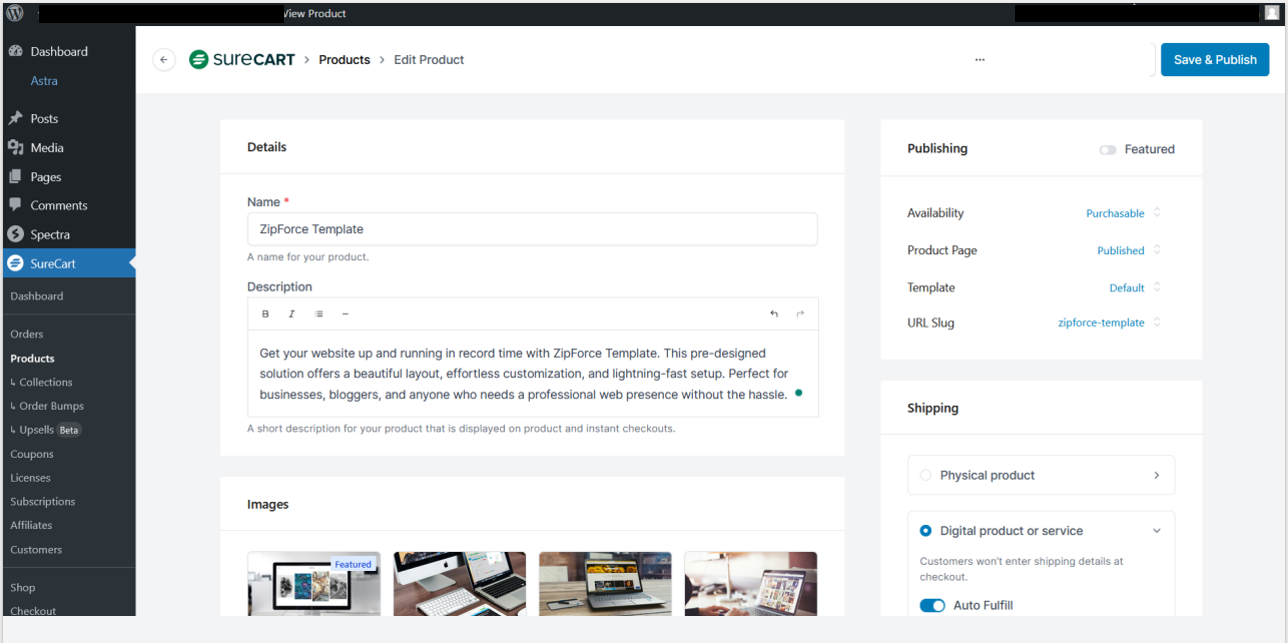Expand the Physical product chevron
This screenshot has width=1288, height=643.
tap(1157, 475)
